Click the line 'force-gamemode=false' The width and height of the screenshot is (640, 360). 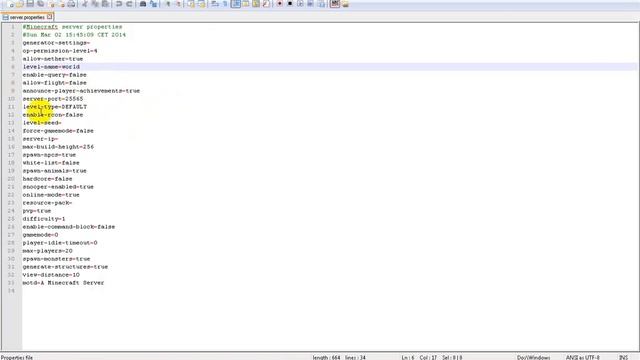58,131
